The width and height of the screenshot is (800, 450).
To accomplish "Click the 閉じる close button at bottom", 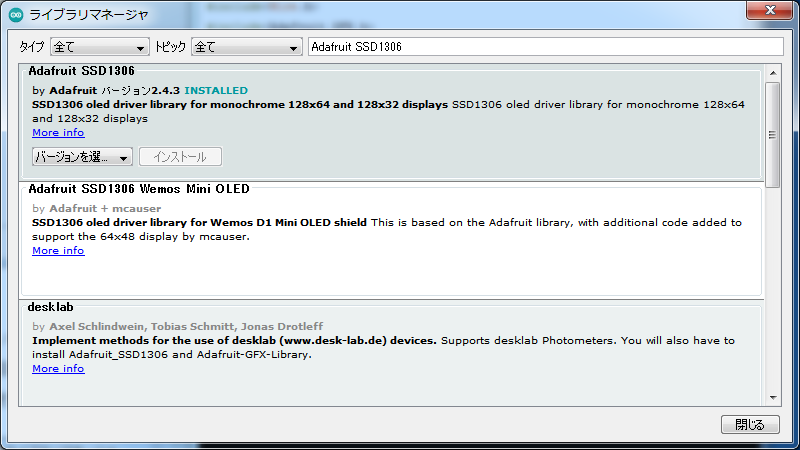I will pos(750,424).
